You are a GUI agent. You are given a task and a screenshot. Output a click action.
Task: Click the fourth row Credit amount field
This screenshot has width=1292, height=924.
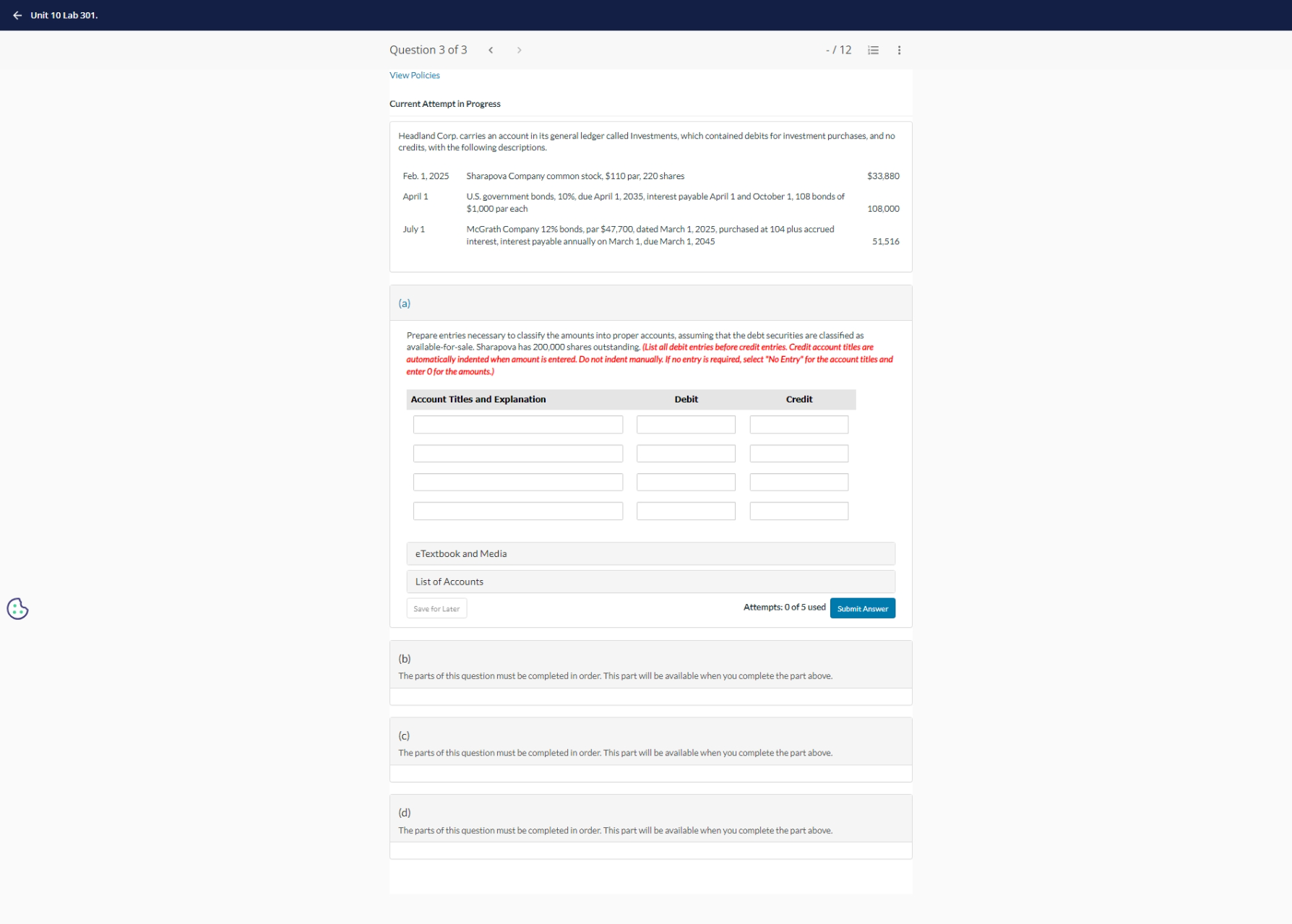[x=799, y=511]
